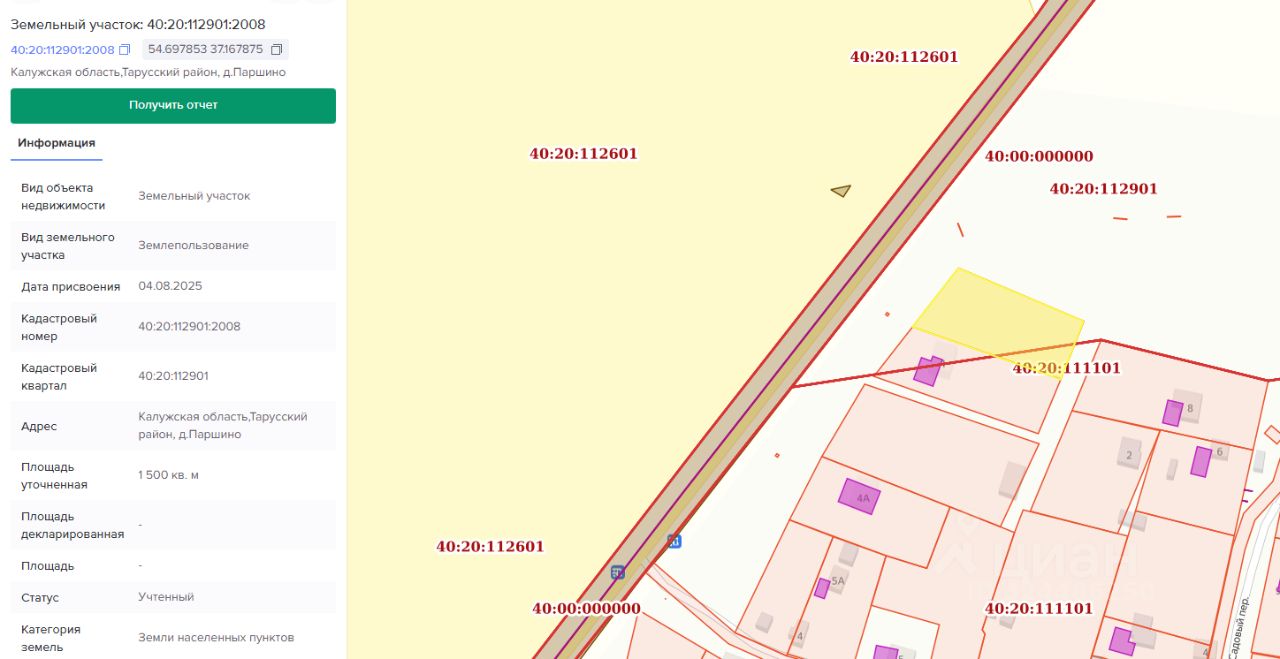Screen dimensions: 1280x659
Task: Click 40:20:111101 label at the map bottom right
Action: click(x=1039, y=608)
